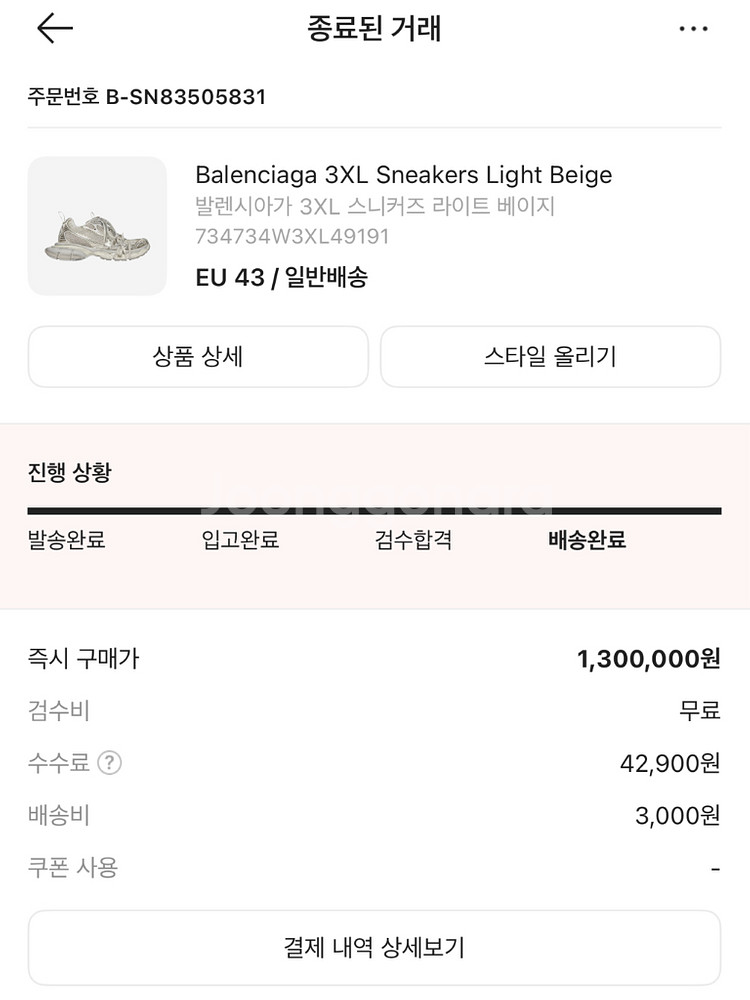This screenshot has width=750, height=1000.
Task: Tap the 진행 상황 section heading
Action: [70, 472]
